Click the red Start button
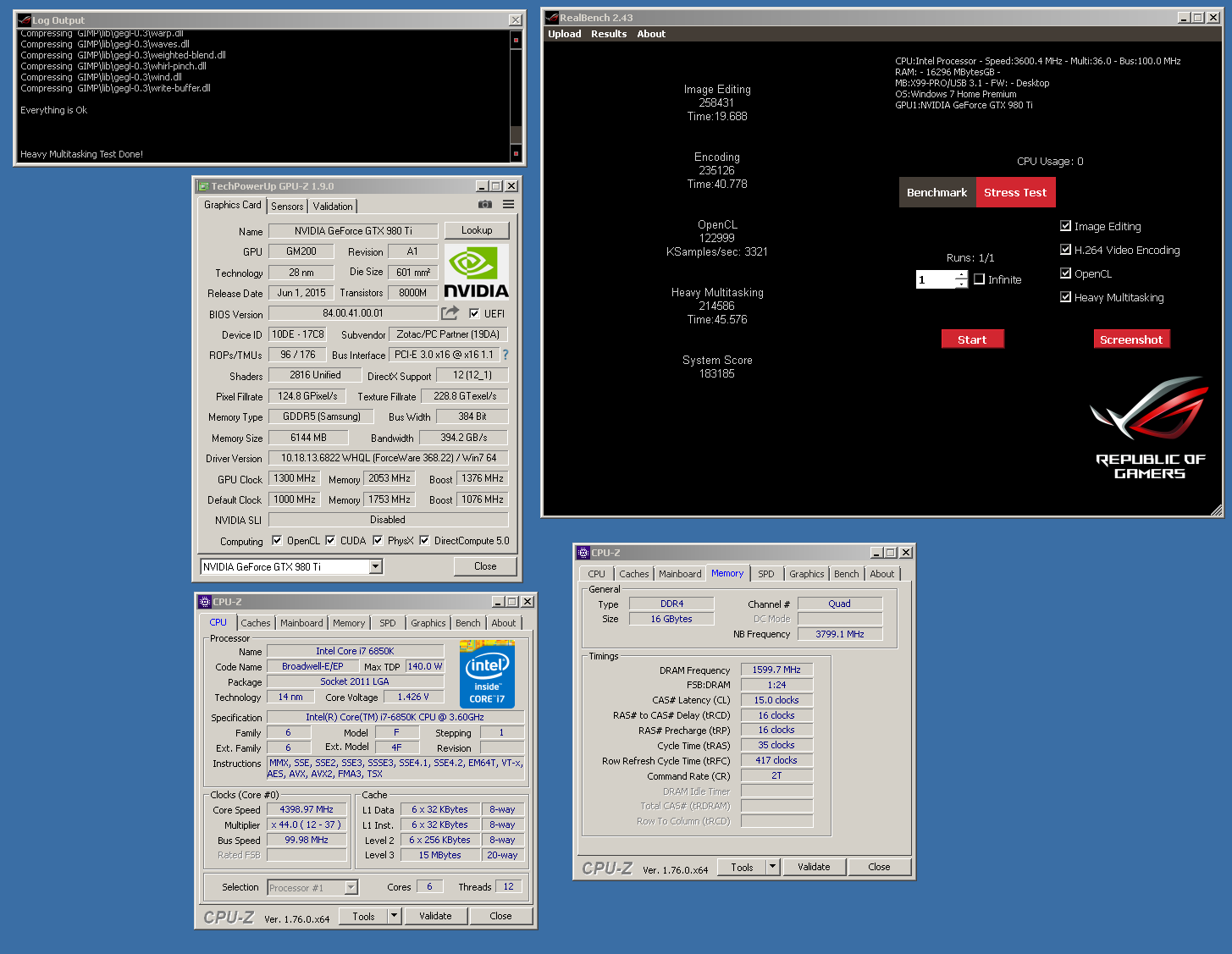Screen dimensions: 1232x954 972,339
